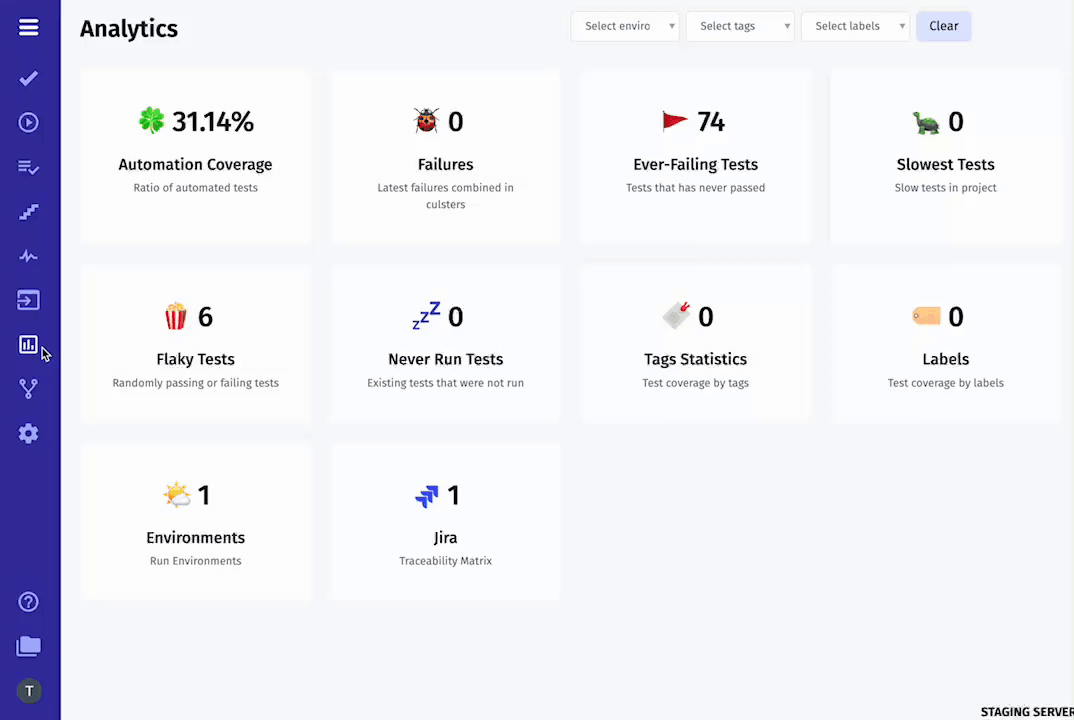Expand the Select labels dropdown
The width and height of the screenshot is (1074, 720).
coord(855,26)
